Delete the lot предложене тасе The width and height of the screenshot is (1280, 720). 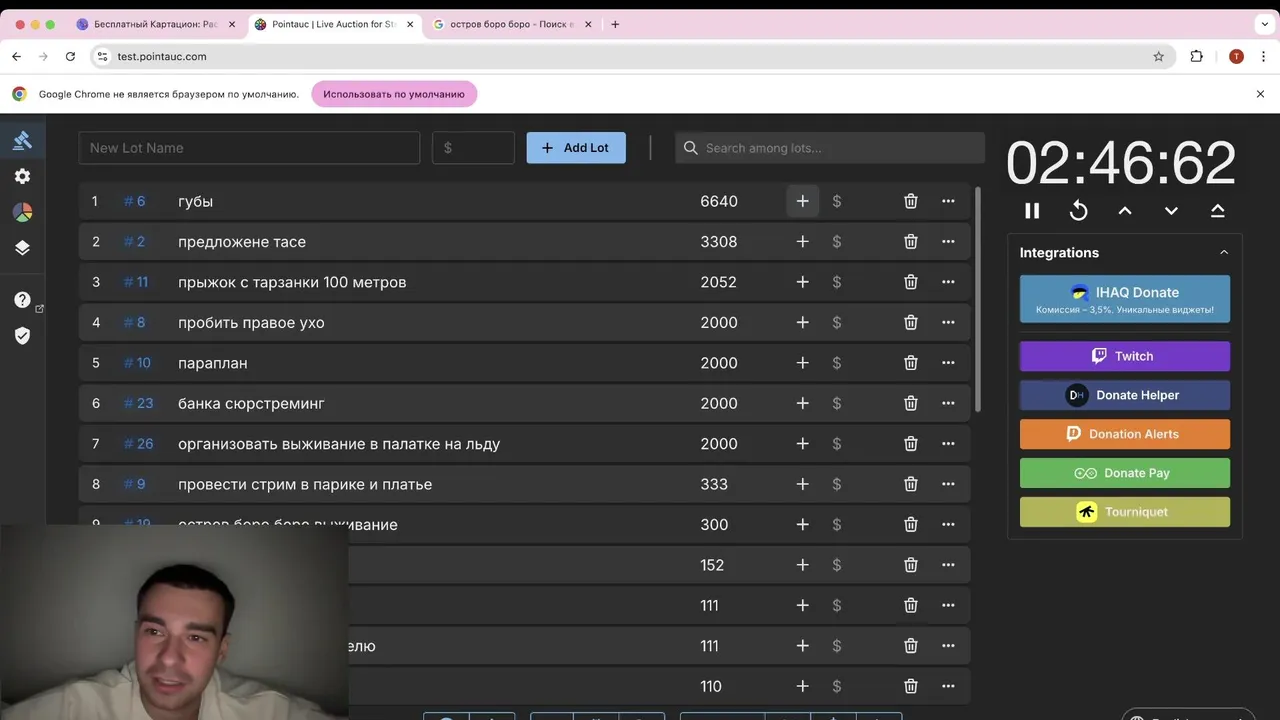(911, 242)
